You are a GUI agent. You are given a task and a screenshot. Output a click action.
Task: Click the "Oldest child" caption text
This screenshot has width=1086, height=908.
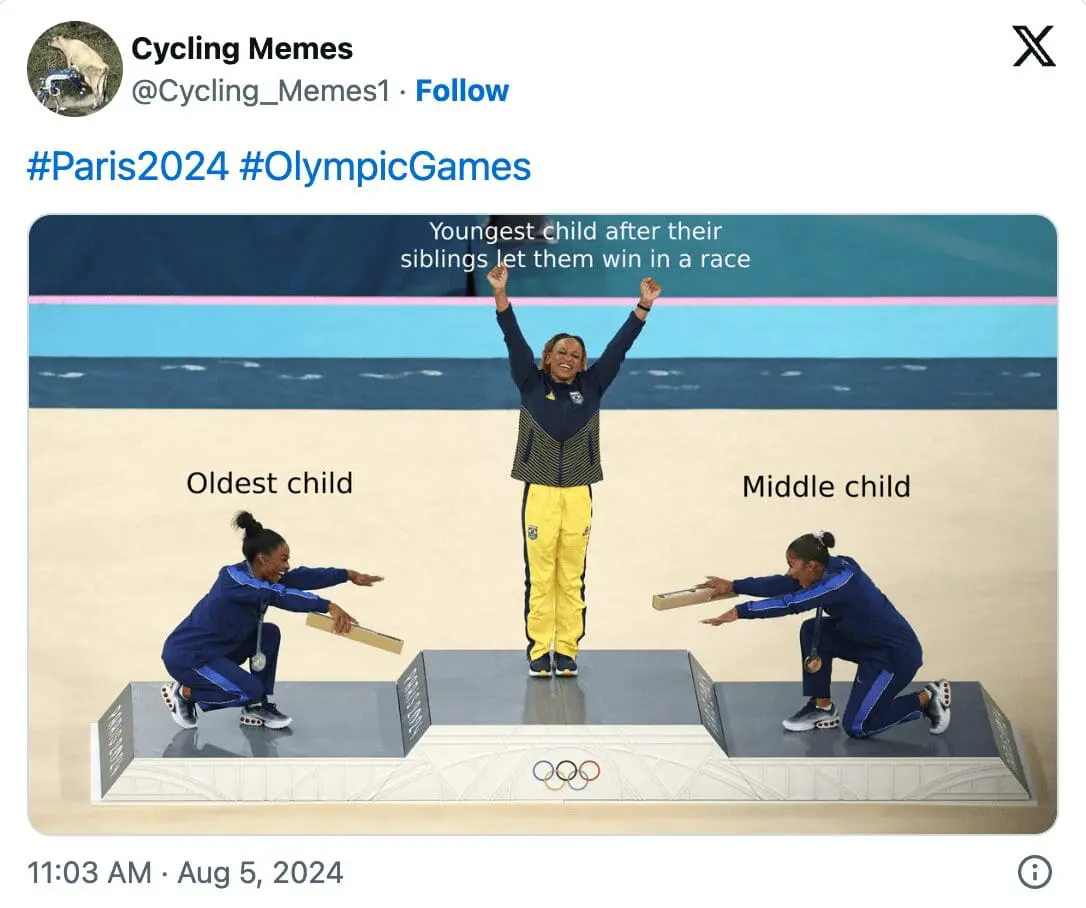269,483
